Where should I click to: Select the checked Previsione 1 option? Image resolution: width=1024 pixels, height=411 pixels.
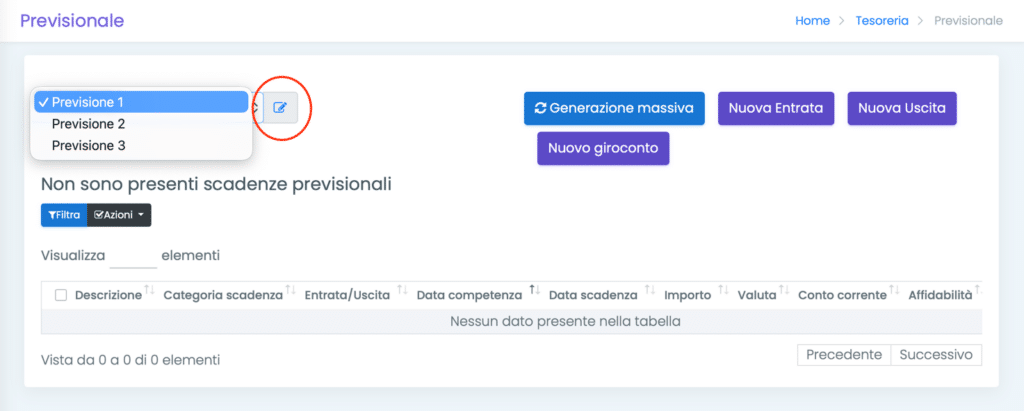coord(88,102)
